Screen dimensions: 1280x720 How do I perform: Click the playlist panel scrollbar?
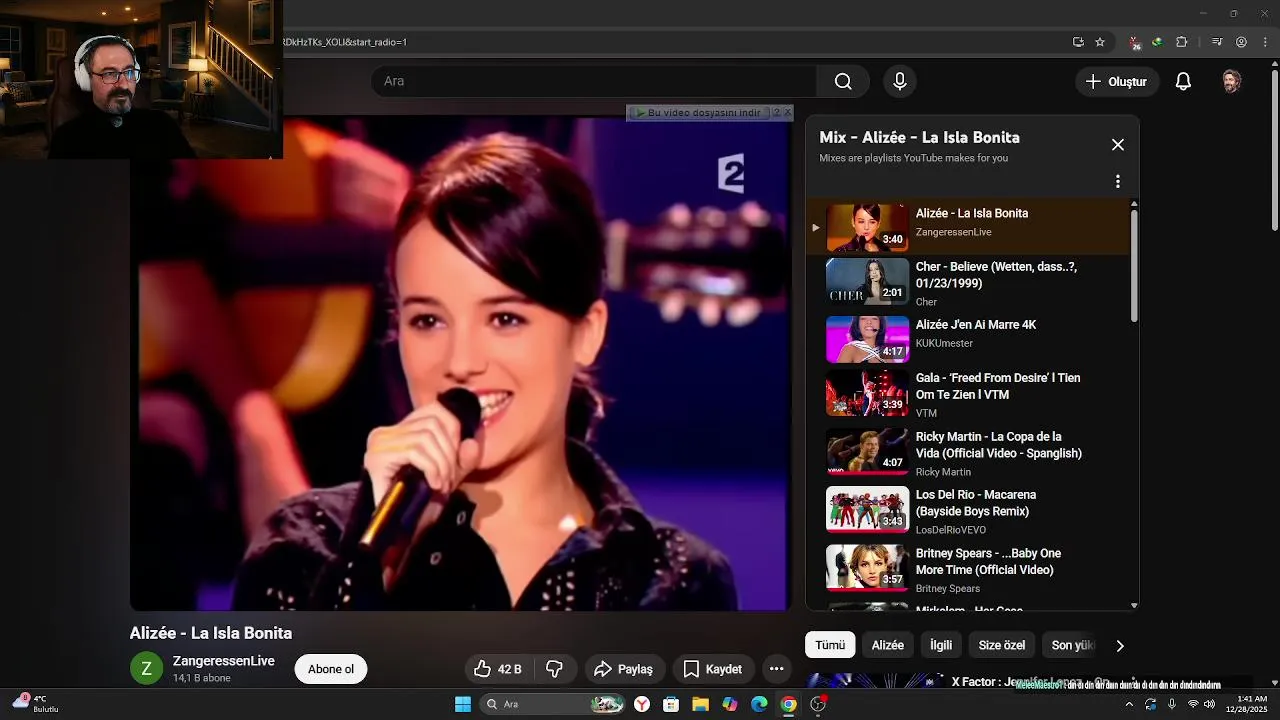(x=1134, y=265)
